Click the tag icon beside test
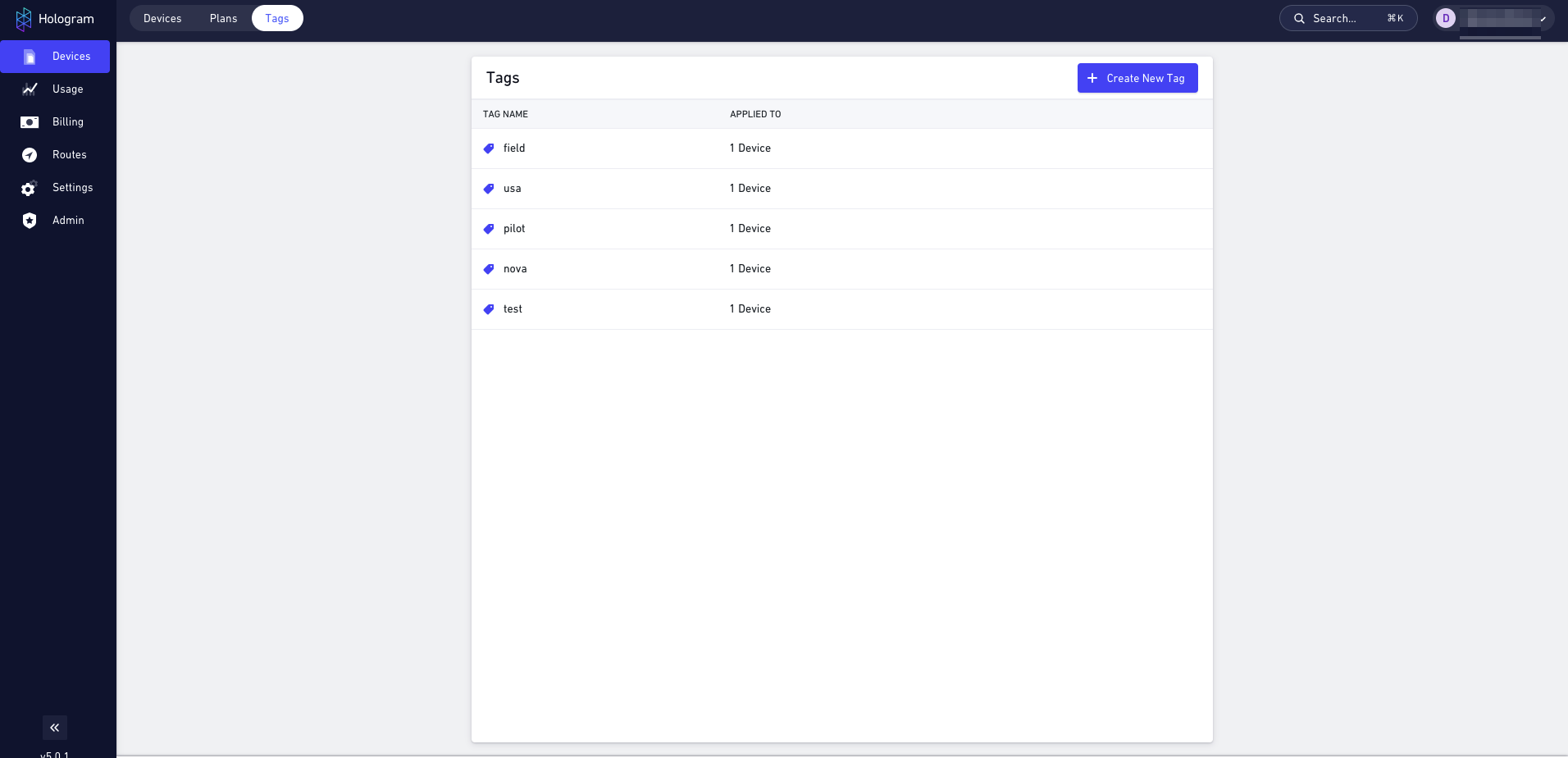Image resolution: width=1568 pixels, height=758 pixels. pyautogui.click(x=489, y=309)
